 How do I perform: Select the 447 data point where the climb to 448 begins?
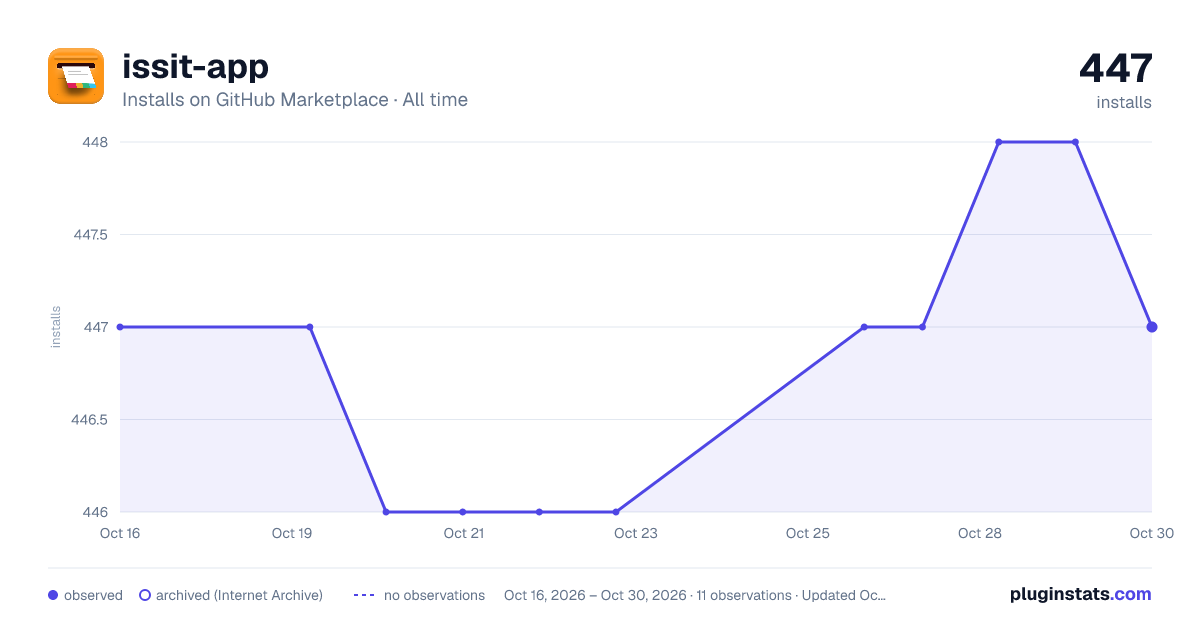923,327
